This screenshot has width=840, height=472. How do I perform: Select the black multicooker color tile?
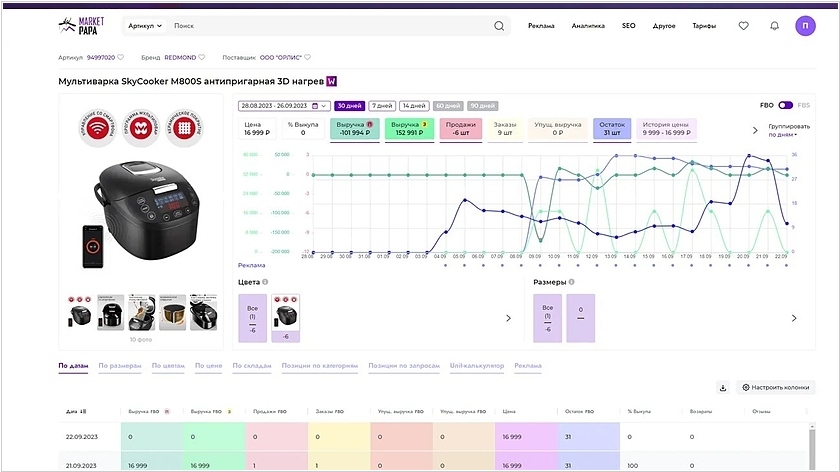coord(286,318)
